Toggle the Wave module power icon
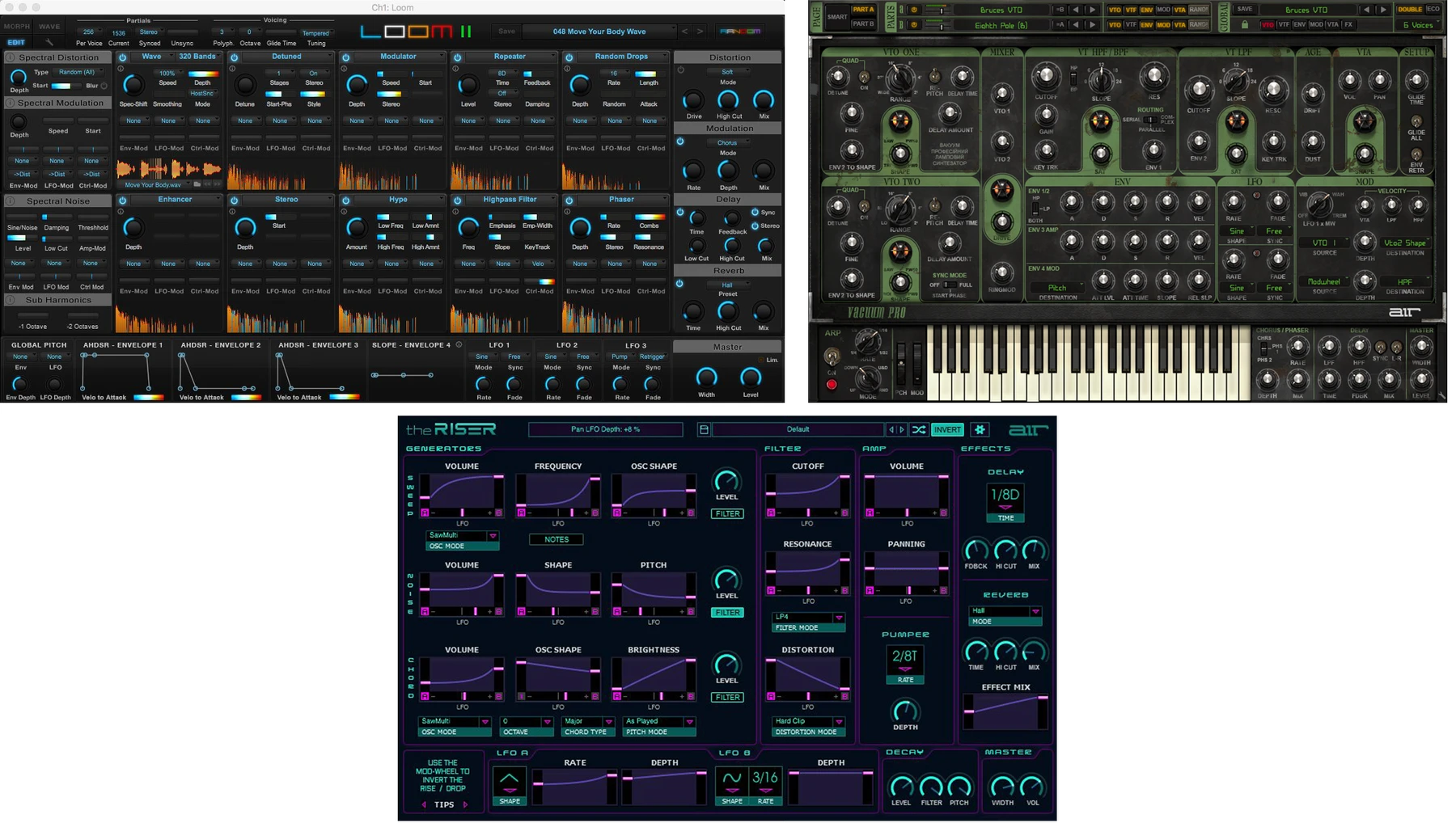 (x=123, y=57)
